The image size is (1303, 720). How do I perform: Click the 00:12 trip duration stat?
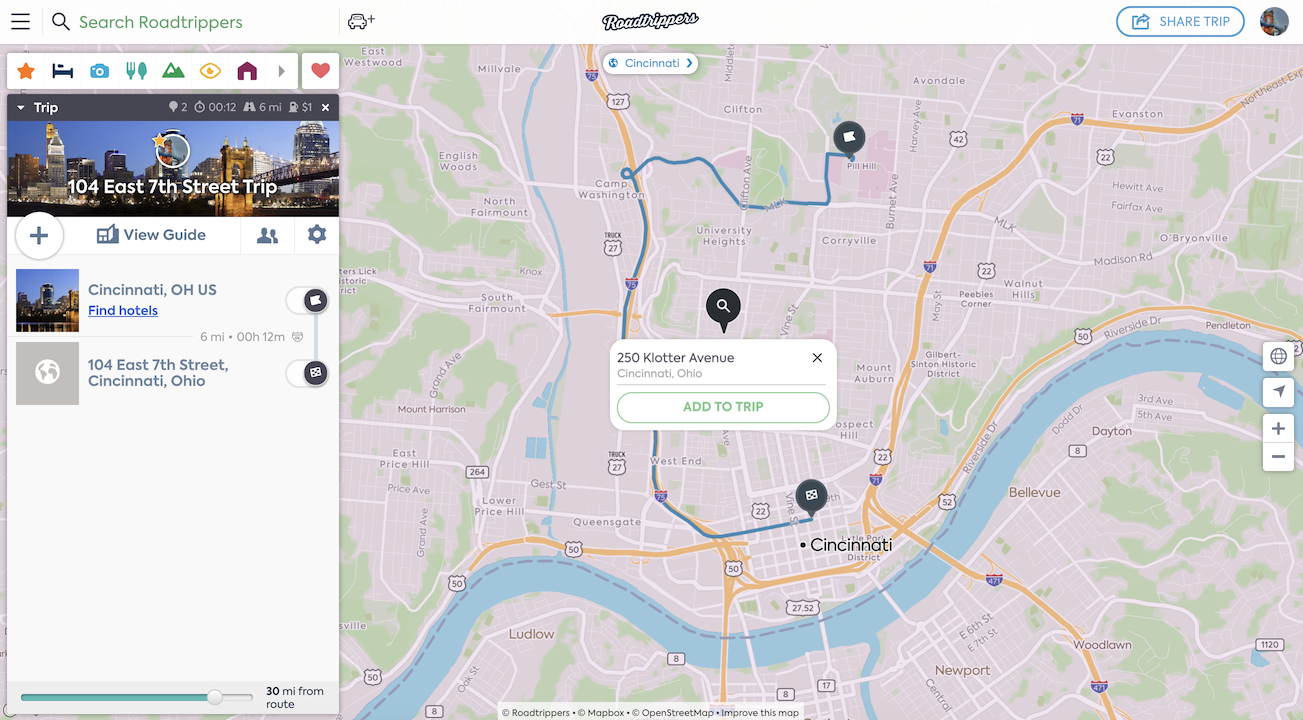click(215, 107)
